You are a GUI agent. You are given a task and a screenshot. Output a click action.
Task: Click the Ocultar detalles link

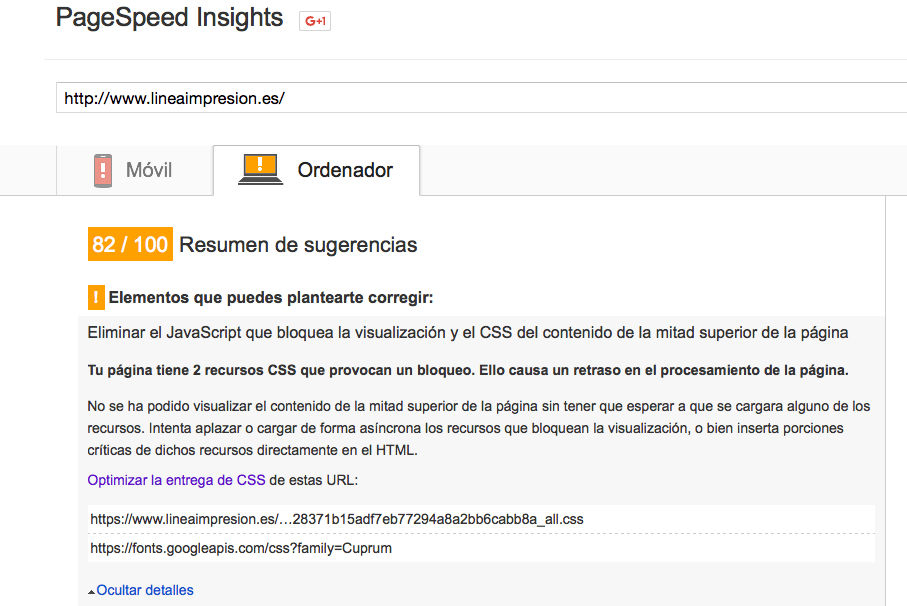pos(145,590)
